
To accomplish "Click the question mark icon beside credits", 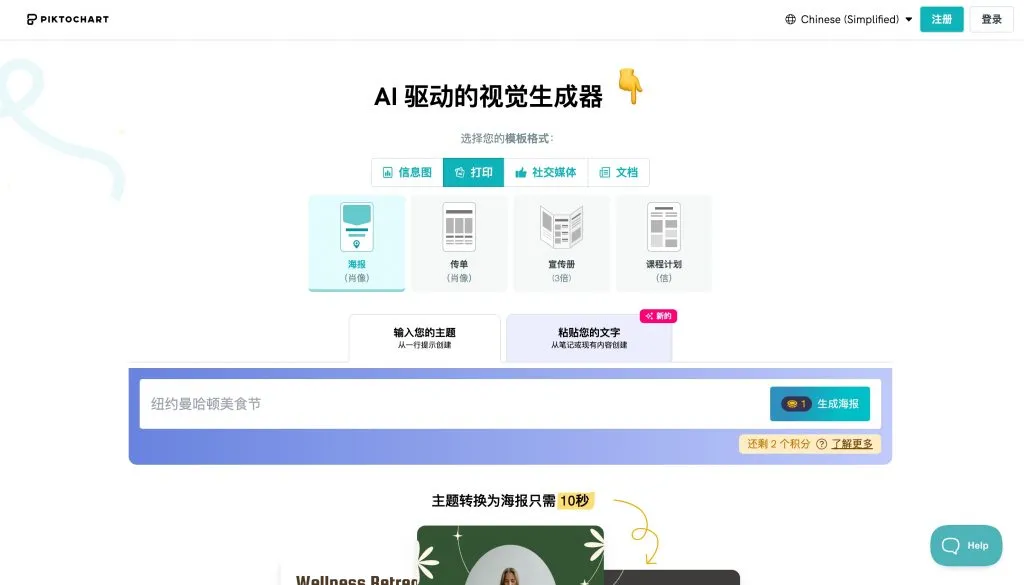I will click(x=822, y=444).
